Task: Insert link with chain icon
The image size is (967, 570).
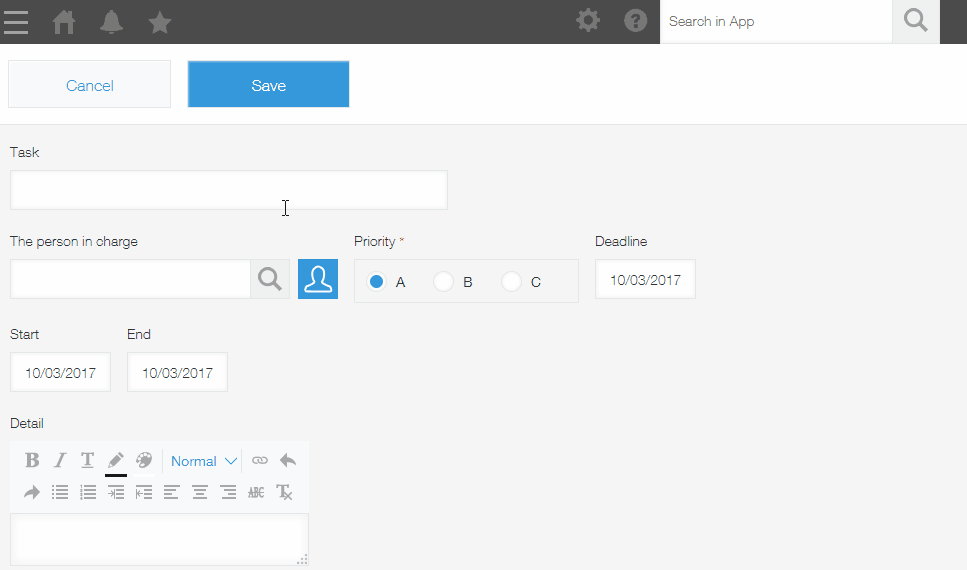Action: coord(260,460)
